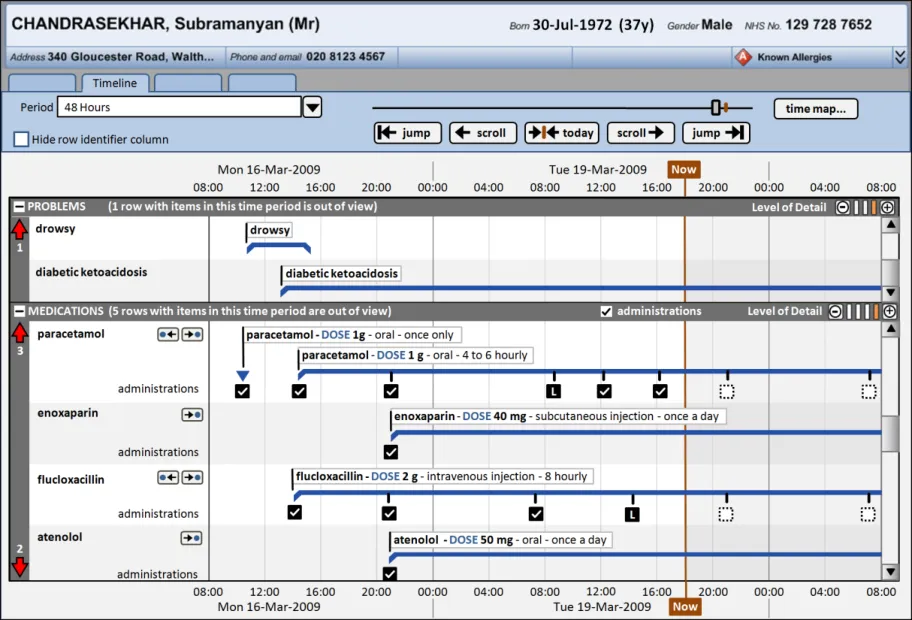Click the time map... button
Viewport: 912px width, 620px height.
point(815,109)
